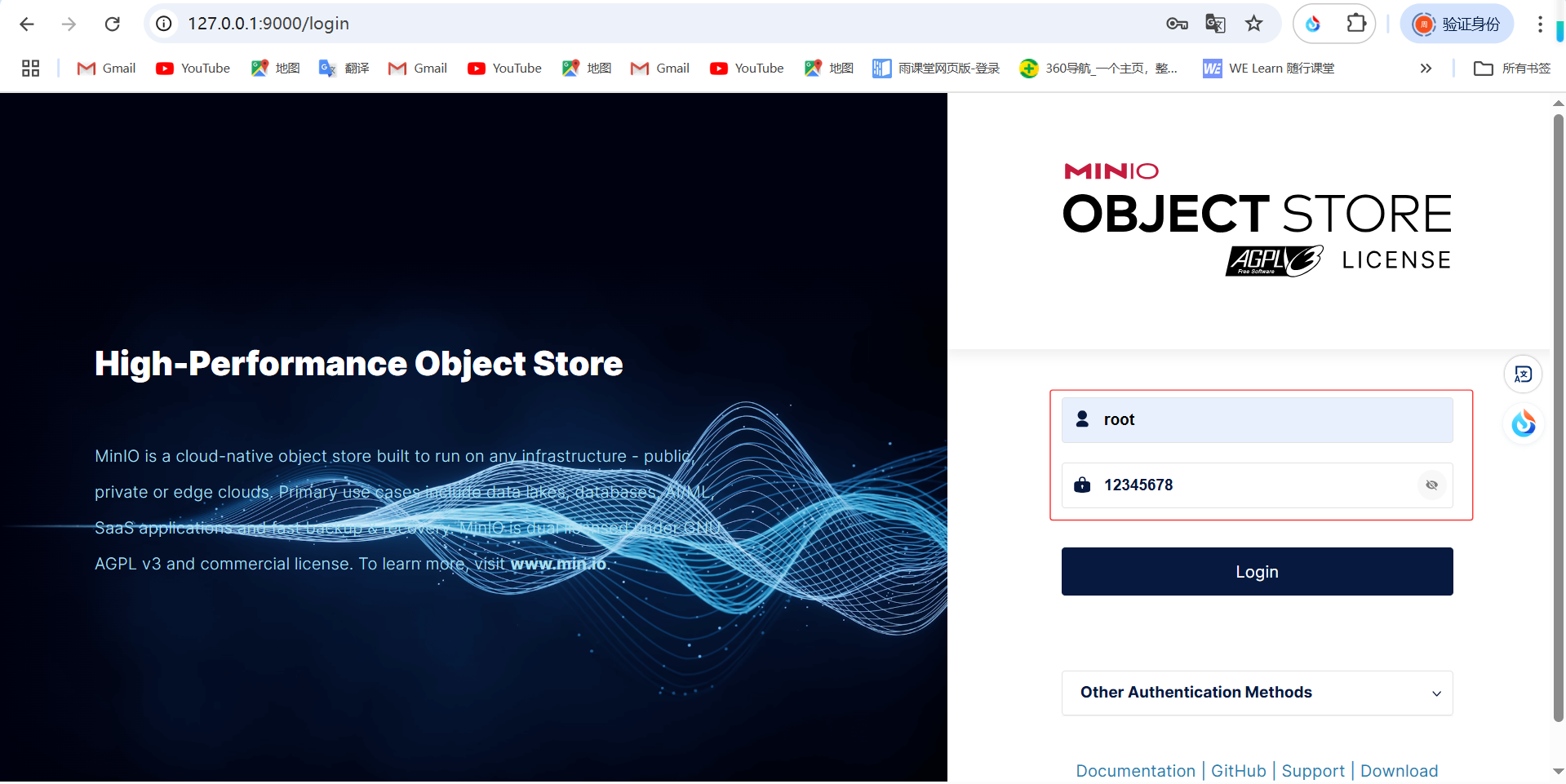Image resolution: width=1566 pixels, height=784 pixels.
Task: Open the first 地图 maps bookmark
Action: (x=276, y=69)
